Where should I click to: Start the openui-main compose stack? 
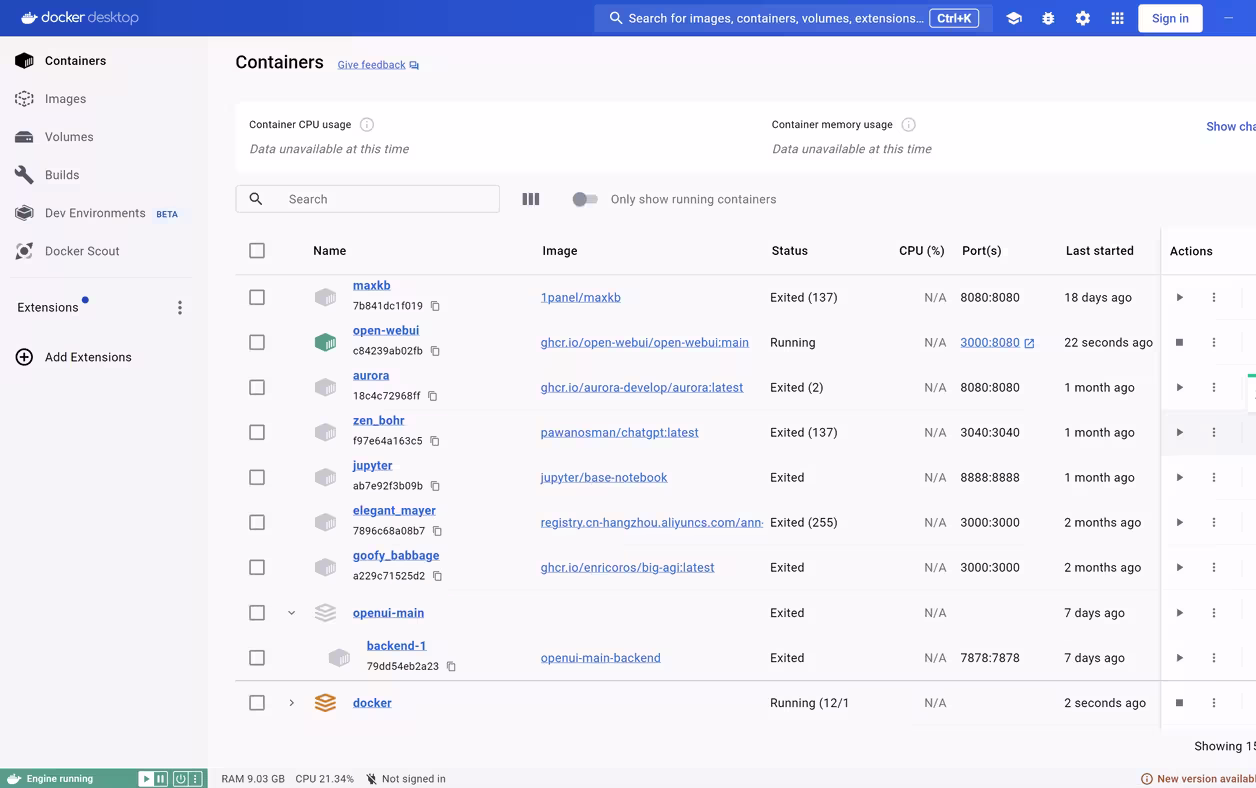point(1180,613)
